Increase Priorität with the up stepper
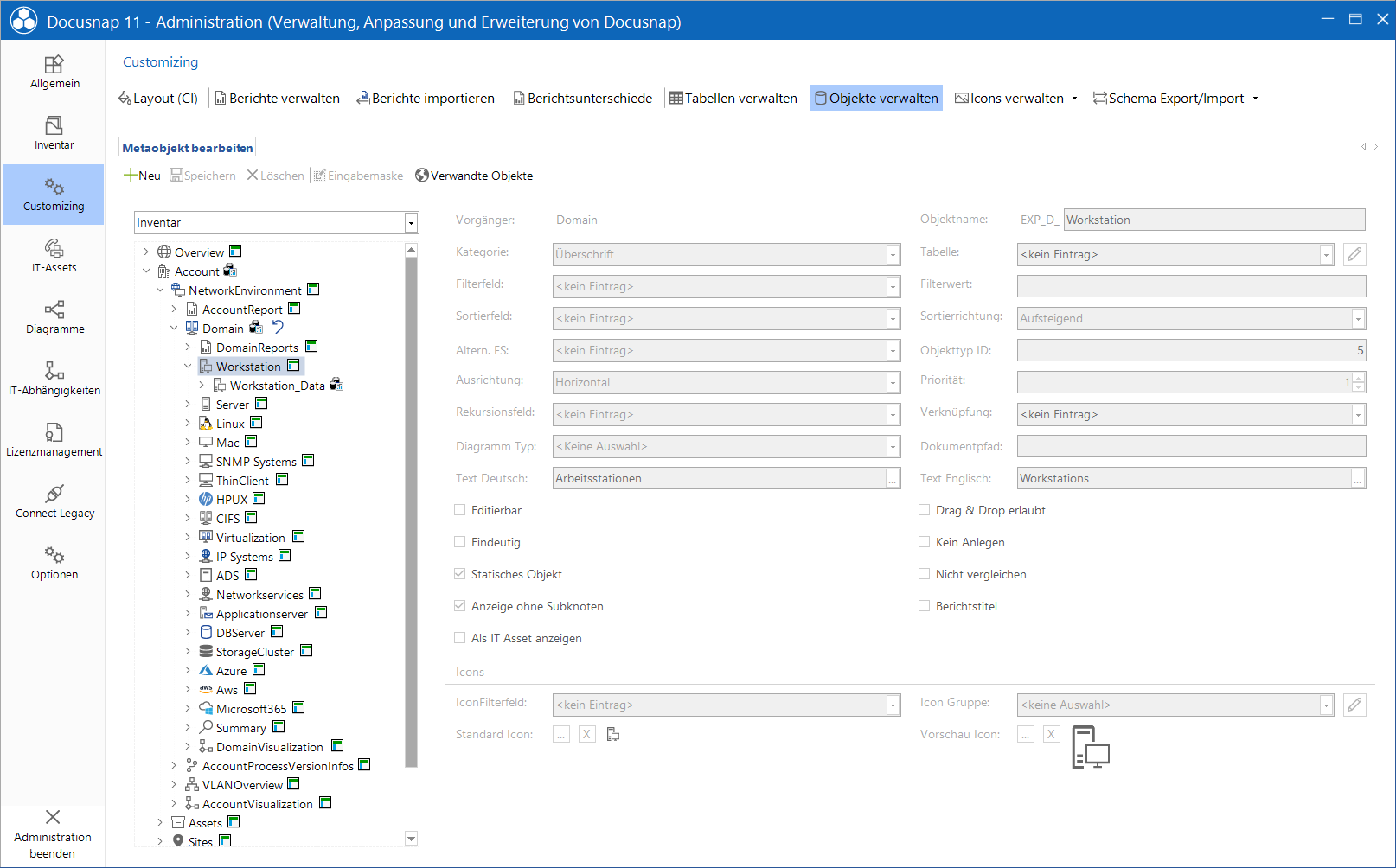 1359,377
